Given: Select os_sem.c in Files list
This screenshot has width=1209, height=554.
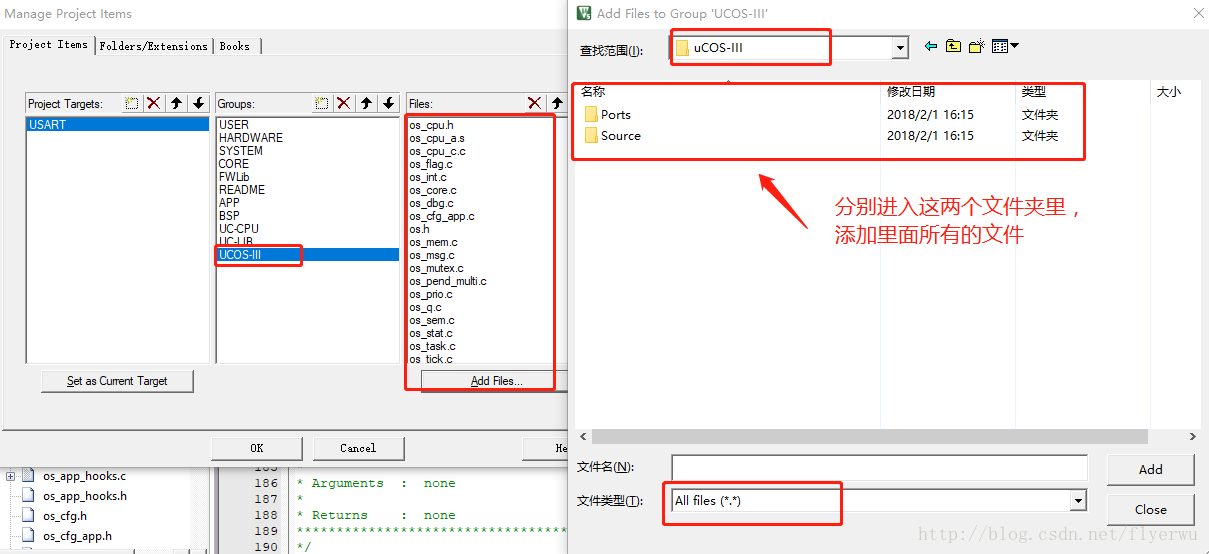Looking at the screenshot, I should (x=432, y=320).
